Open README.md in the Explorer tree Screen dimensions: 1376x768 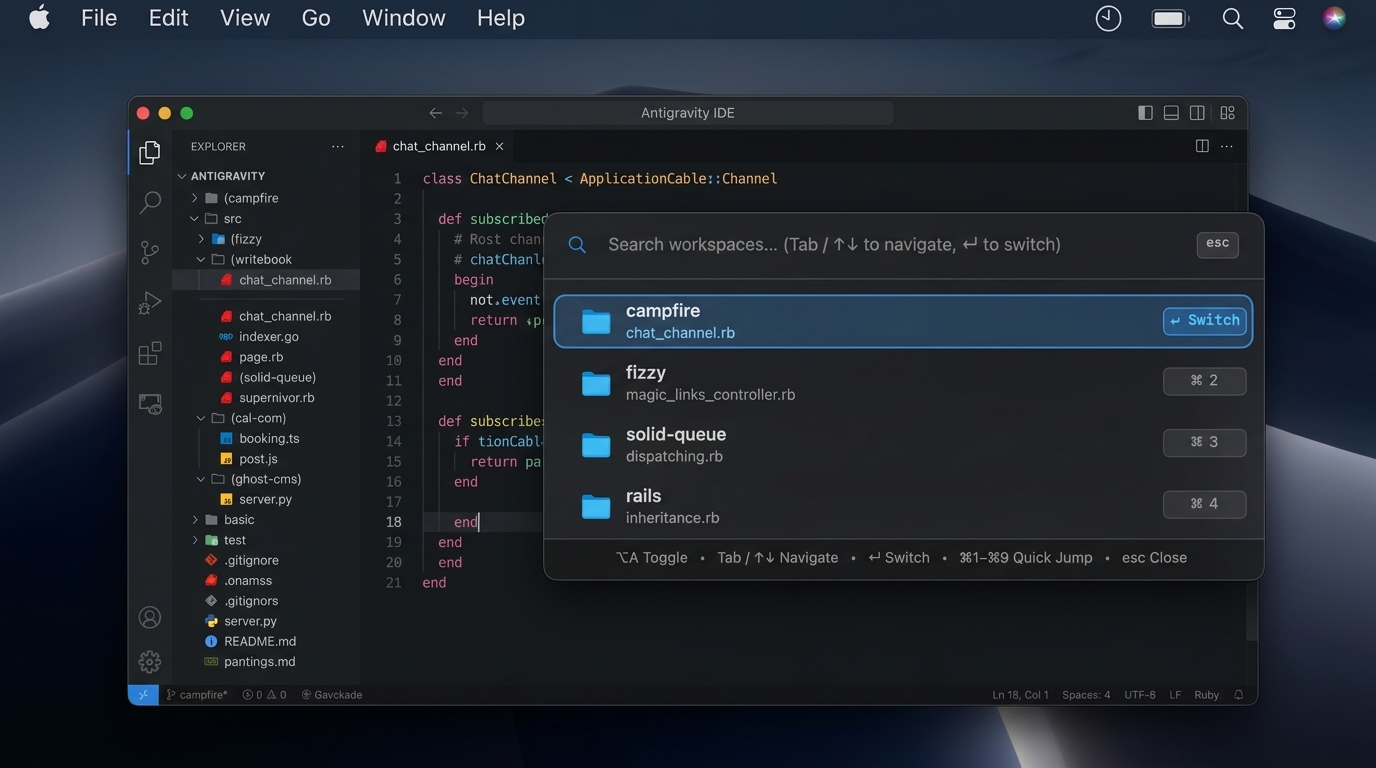[259, 642]
